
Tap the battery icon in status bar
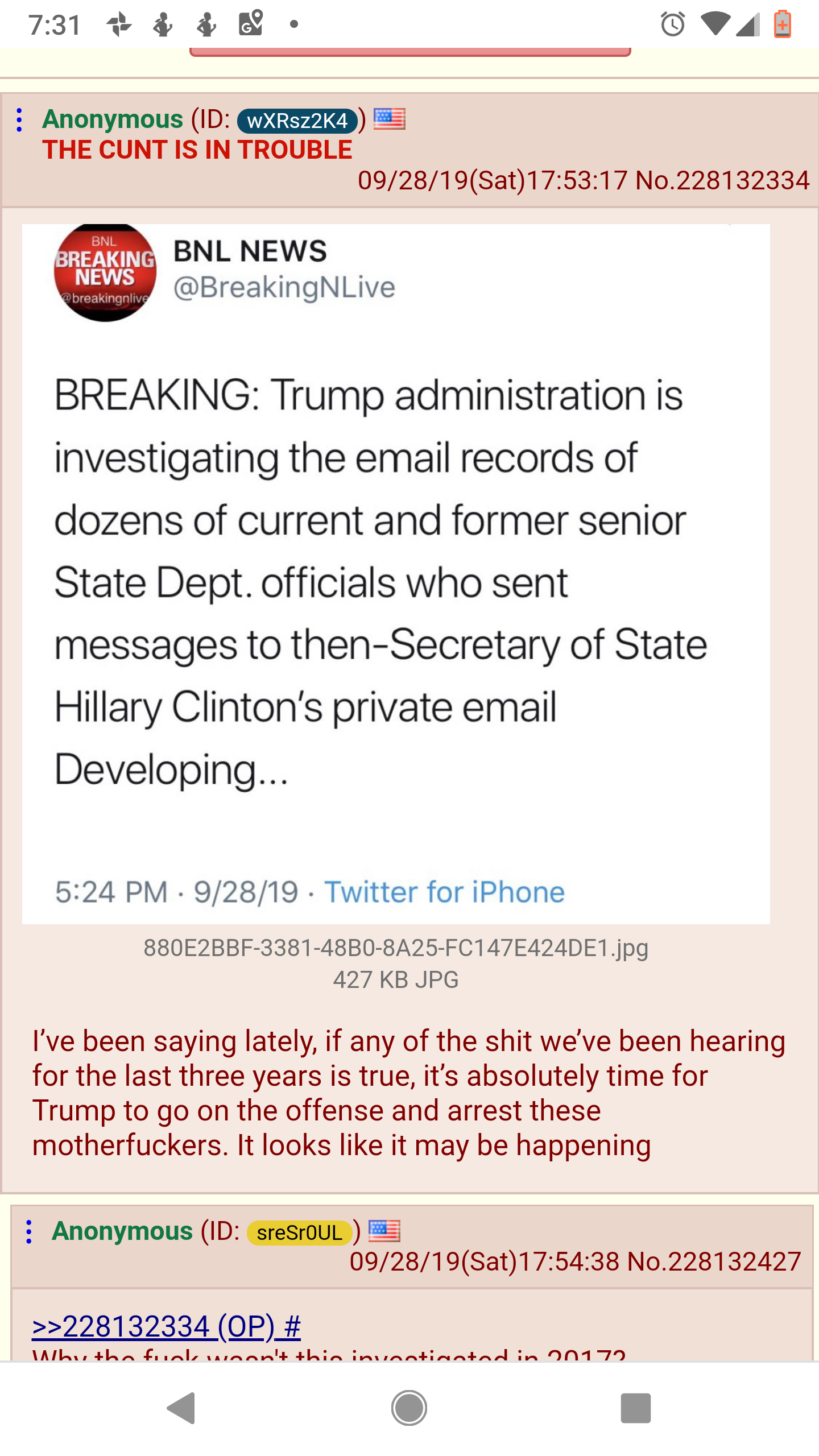pos(783,24)
